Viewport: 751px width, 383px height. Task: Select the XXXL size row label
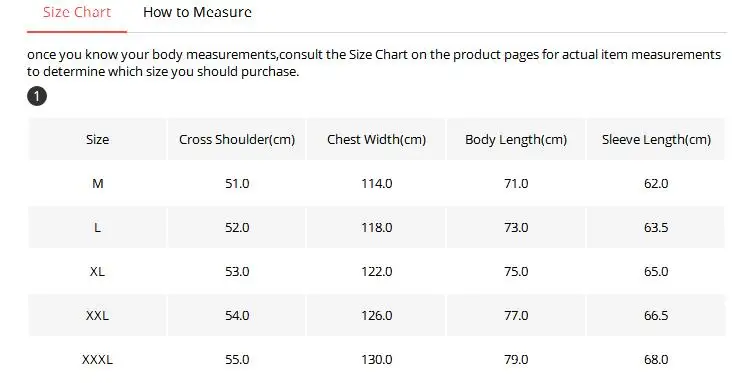pos(97,360)
